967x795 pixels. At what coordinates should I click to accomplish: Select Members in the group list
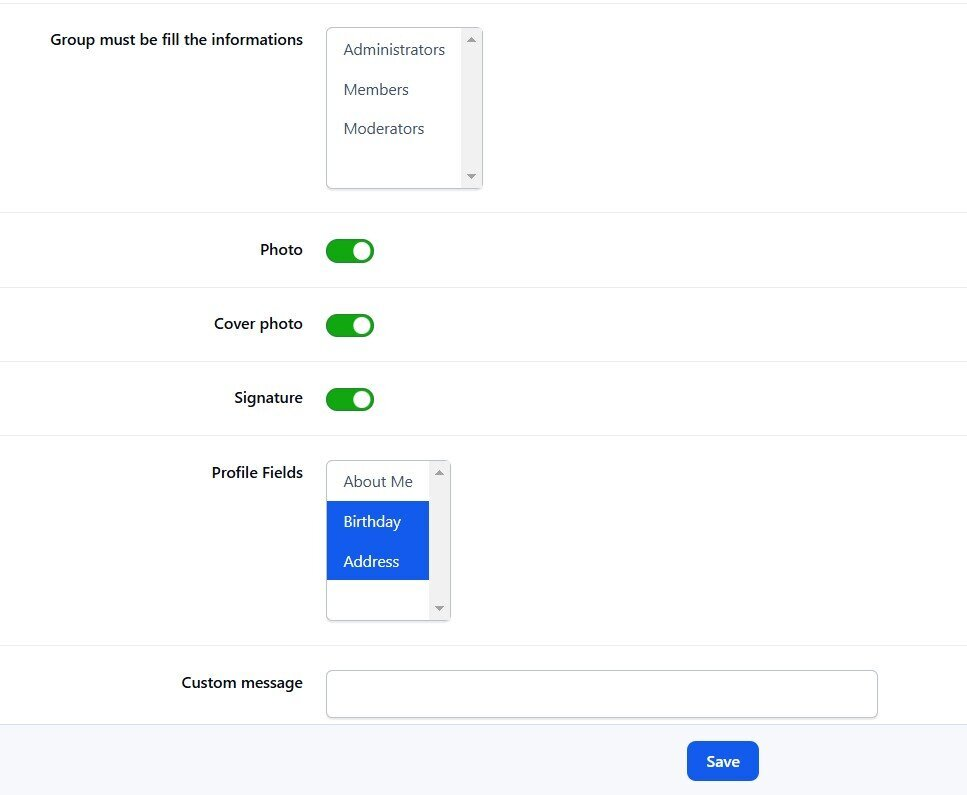coord(376,90)
